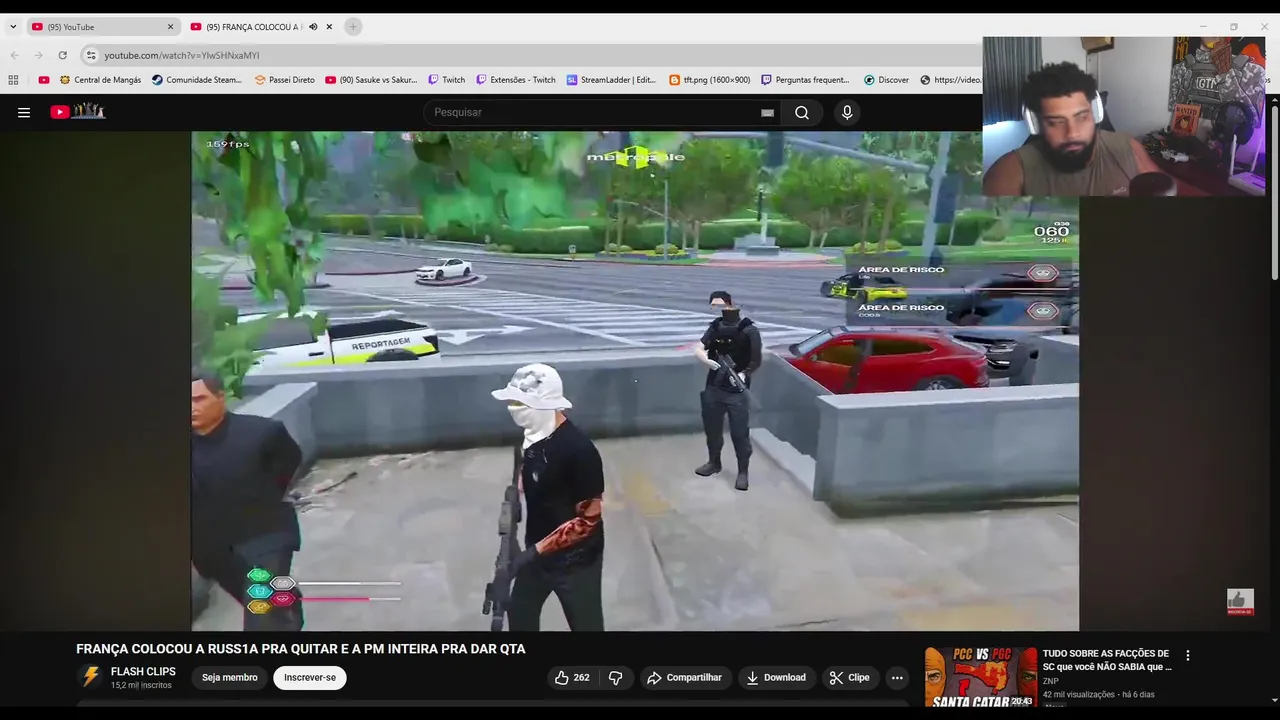This screenshot has width=1280, height=720.
Task: Open the YouTube hamburger guide menu
Action: point(24,112)
